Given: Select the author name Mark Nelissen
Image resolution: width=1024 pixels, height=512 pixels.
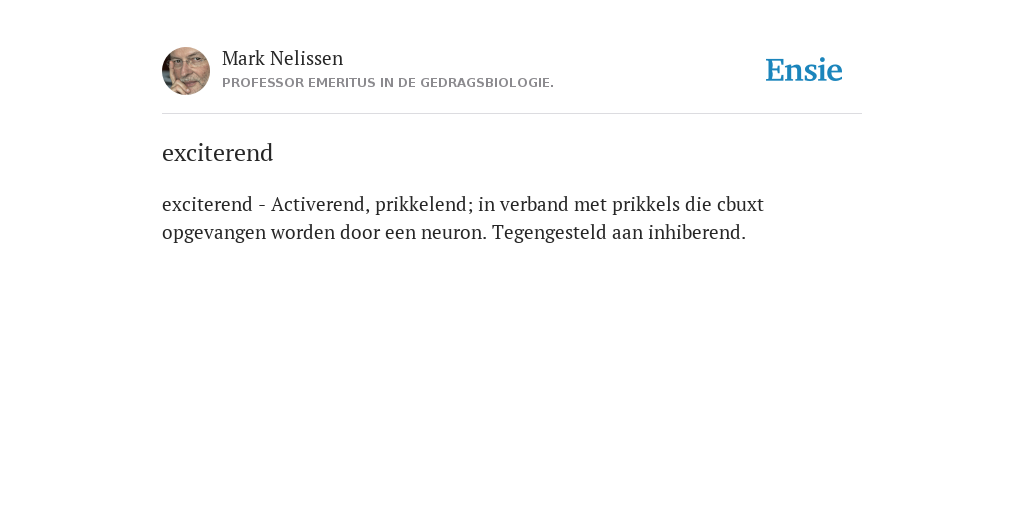Looking at the screenshot, I should click(x=282, y=58).
